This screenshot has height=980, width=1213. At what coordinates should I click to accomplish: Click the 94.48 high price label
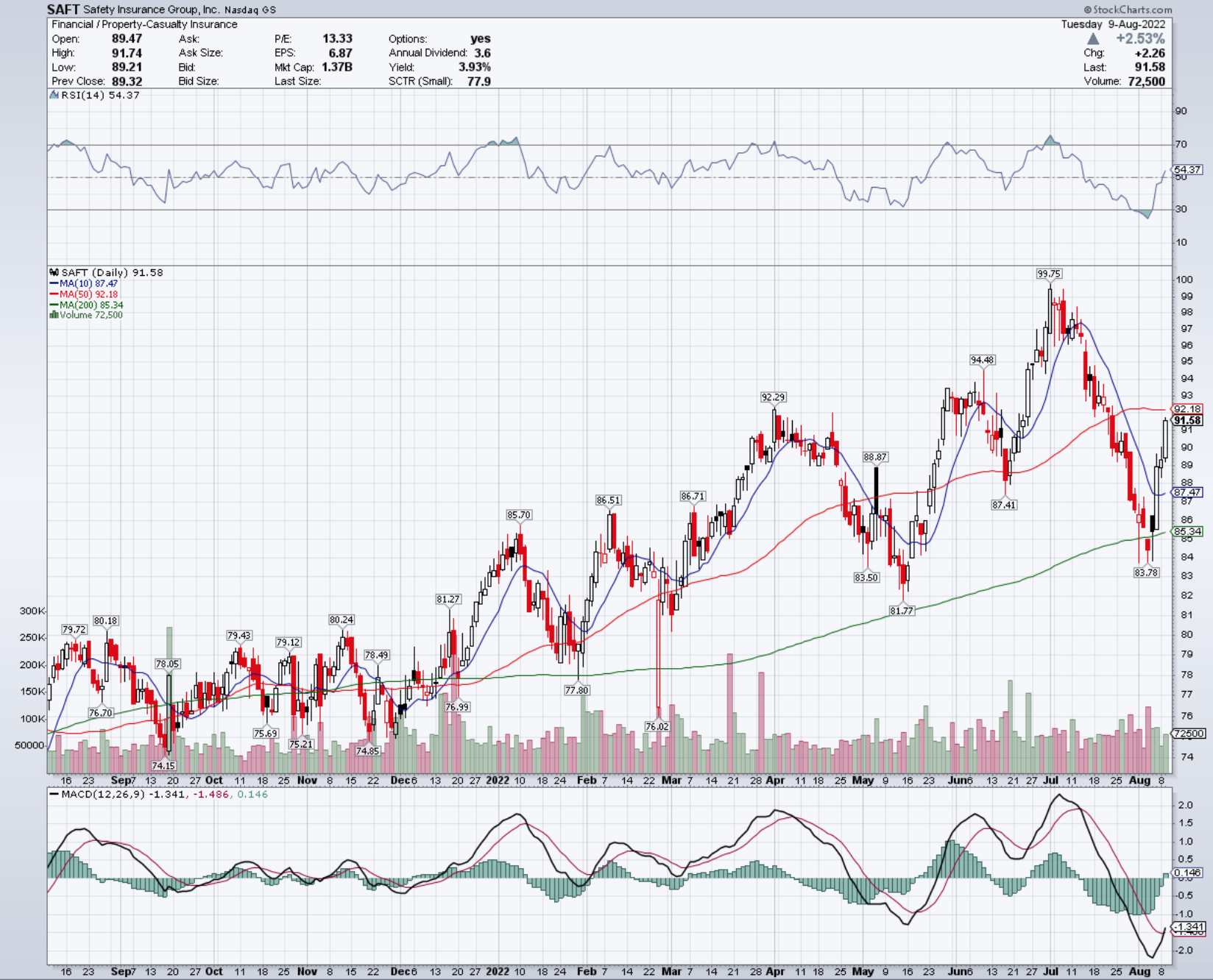[982, 360]
